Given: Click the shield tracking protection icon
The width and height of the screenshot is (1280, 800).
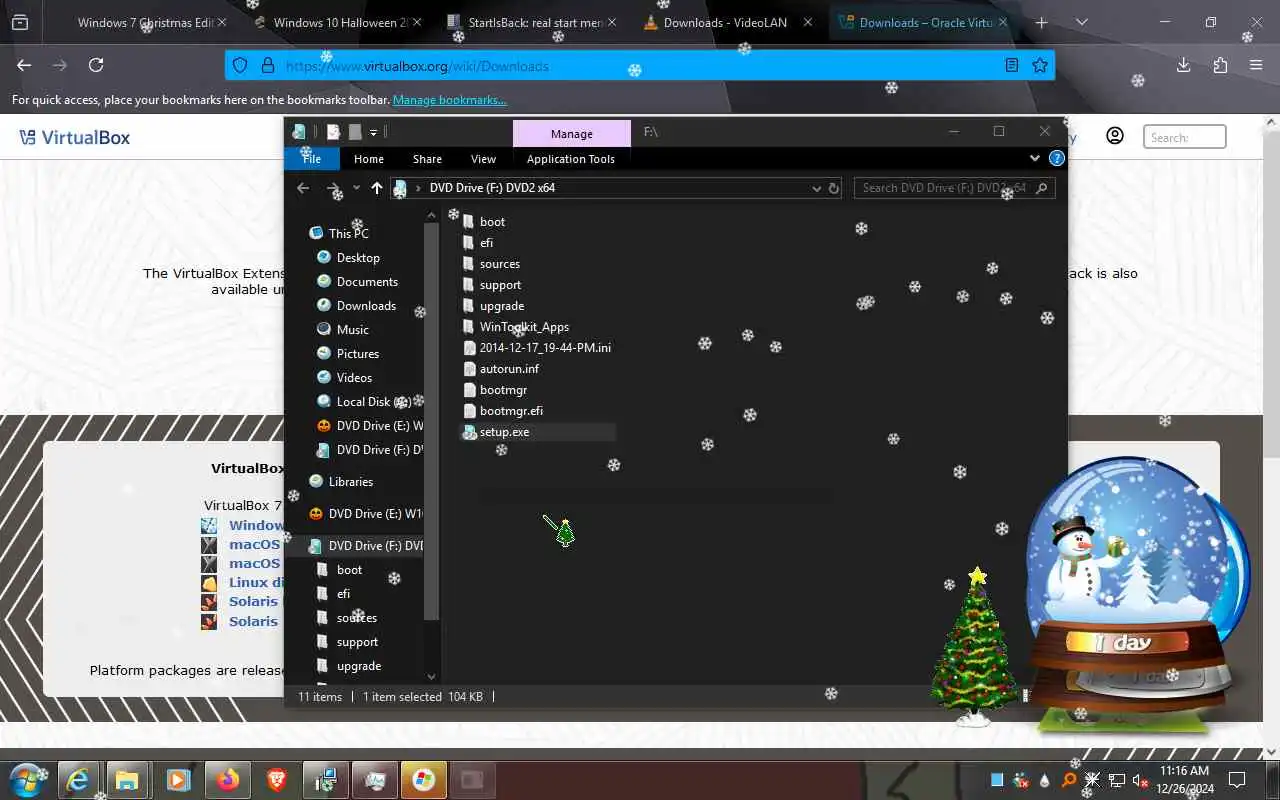Looking at the screenshot, I should (240, 65).
